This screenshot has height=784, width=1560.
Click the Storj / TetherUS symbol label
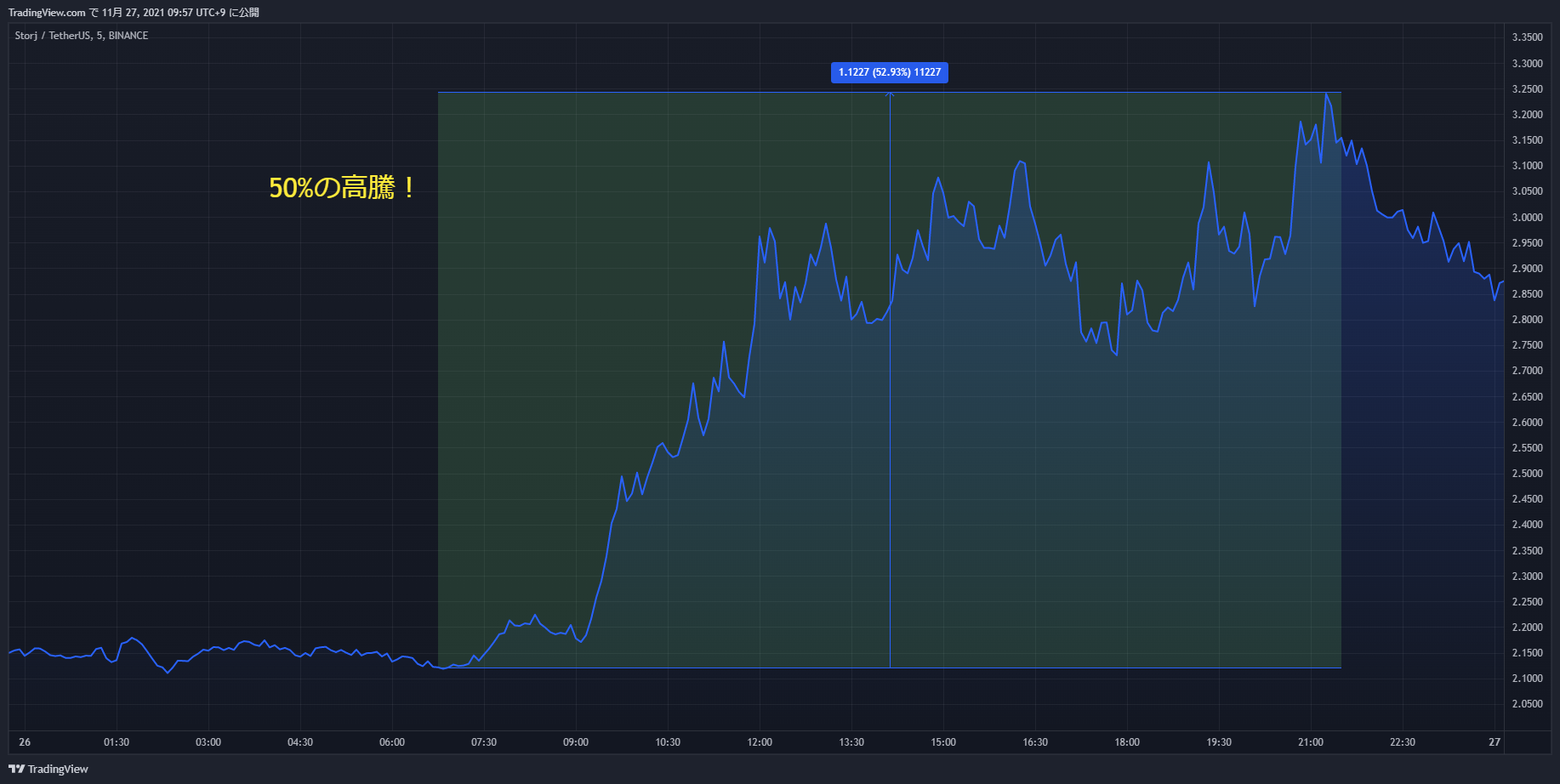[82, 36]
